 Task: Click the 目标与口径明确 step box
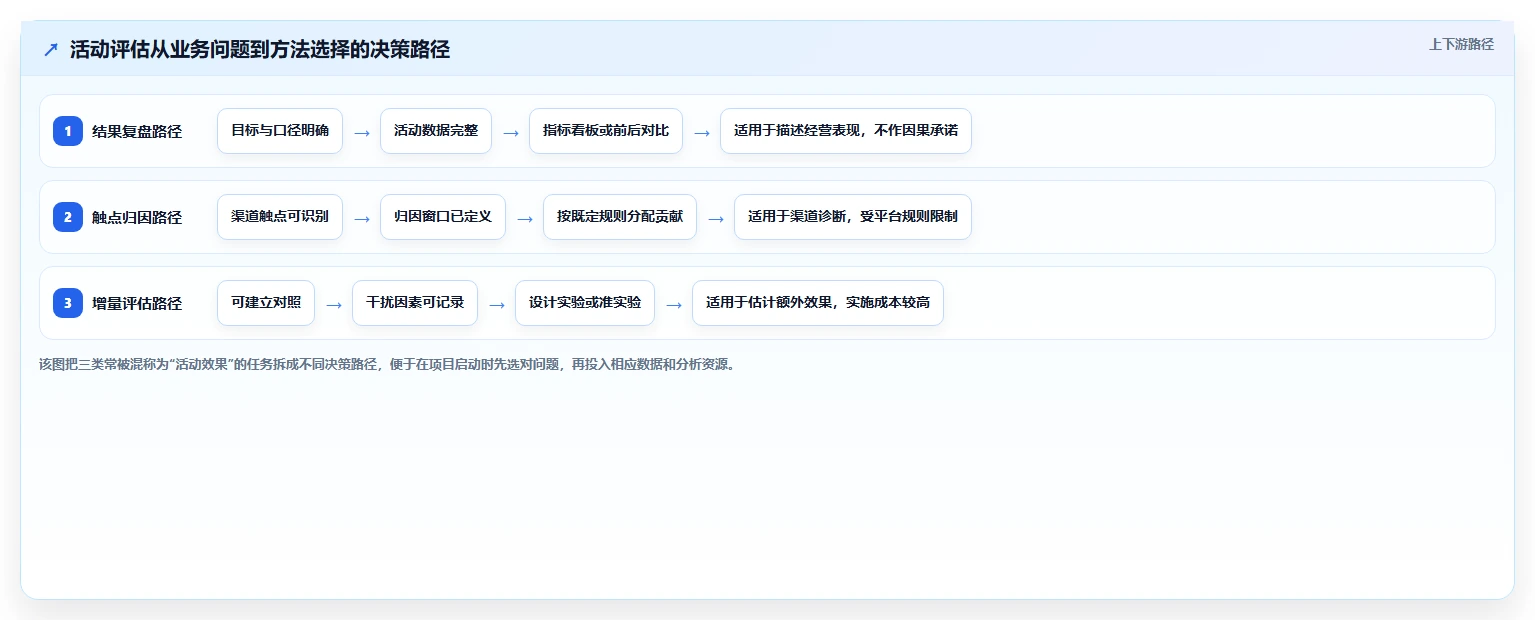(280, 131)
